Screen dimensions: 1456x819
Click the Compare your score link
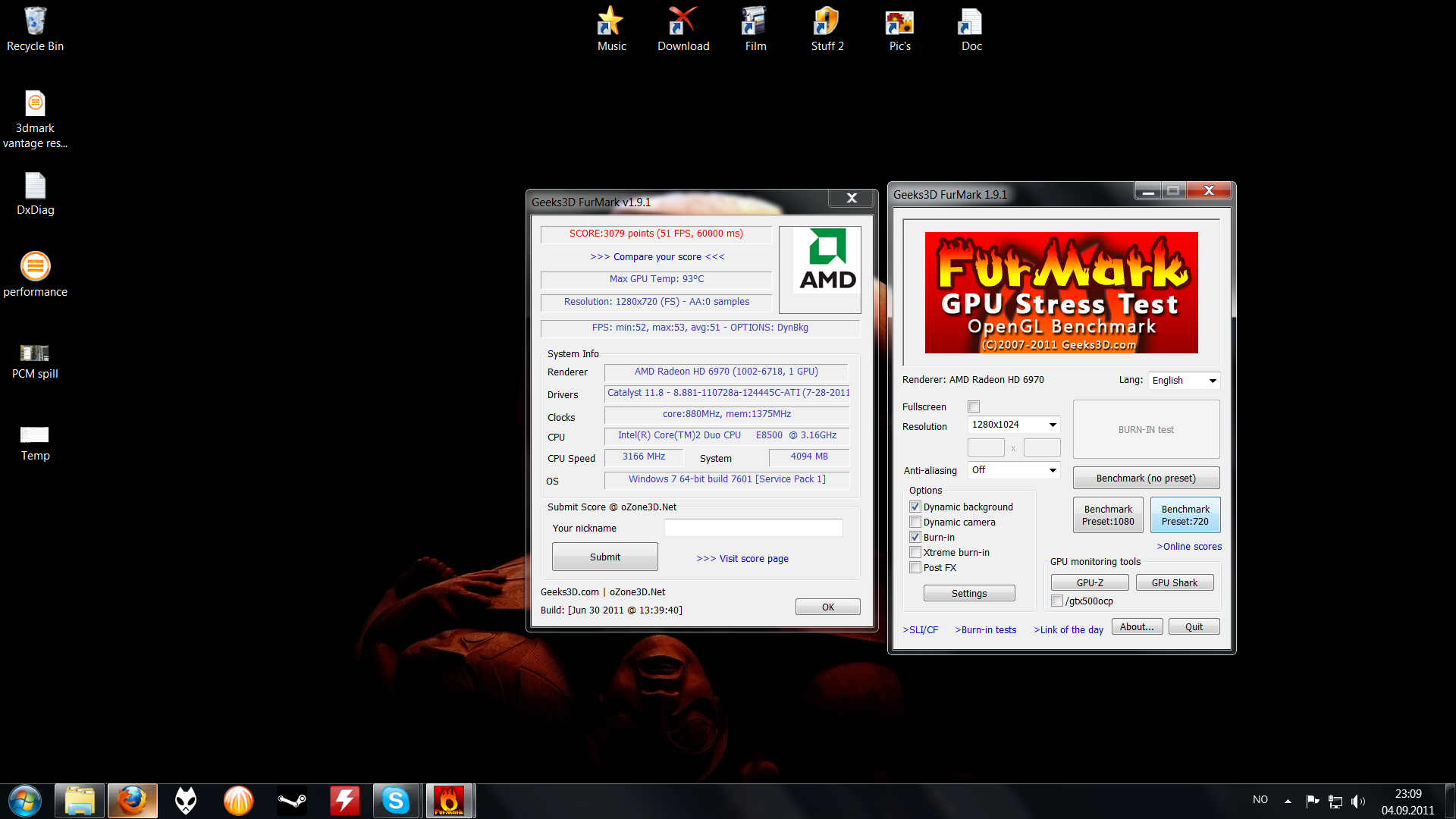pos(657,256)
